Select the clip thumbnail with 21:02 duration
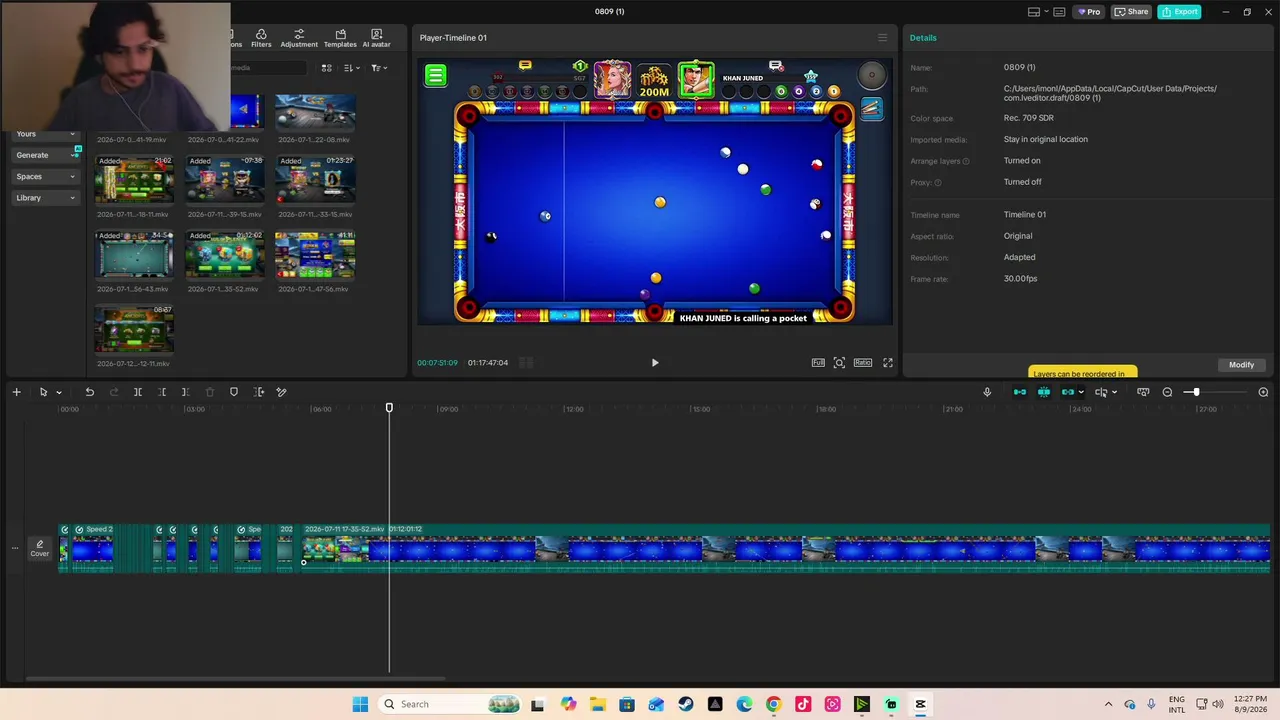Image resolution: width=1280 pixels, height=720 pixels. pos(134,180)
